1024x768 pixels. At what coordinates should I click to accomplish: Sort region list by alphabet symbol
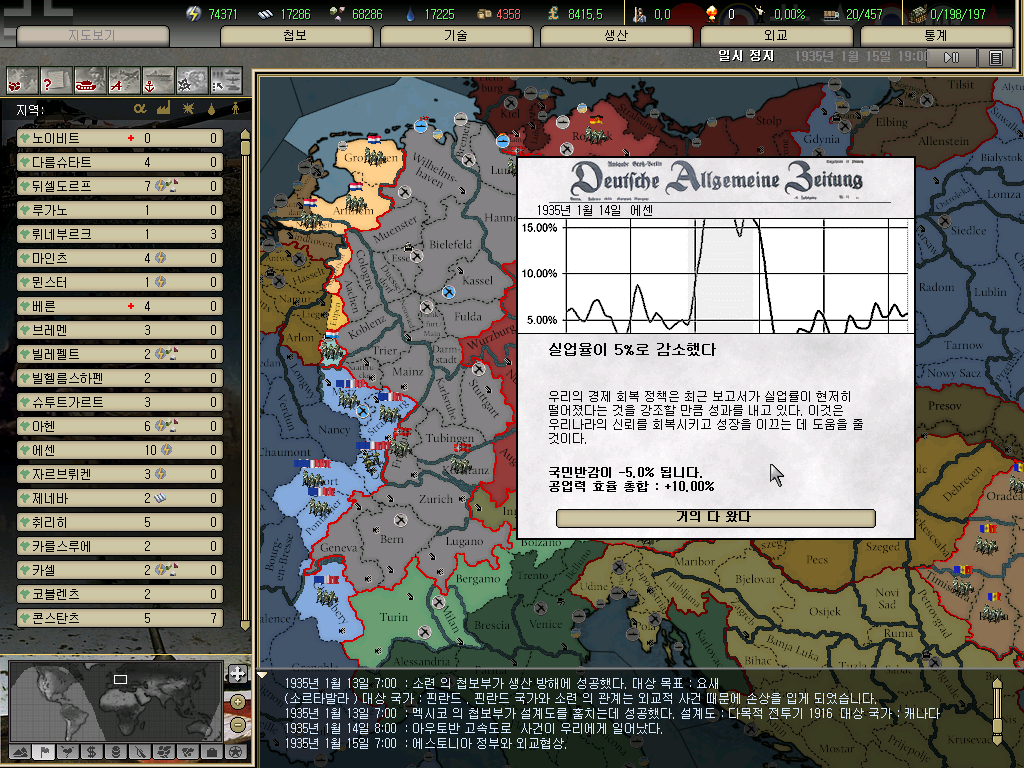140,108
